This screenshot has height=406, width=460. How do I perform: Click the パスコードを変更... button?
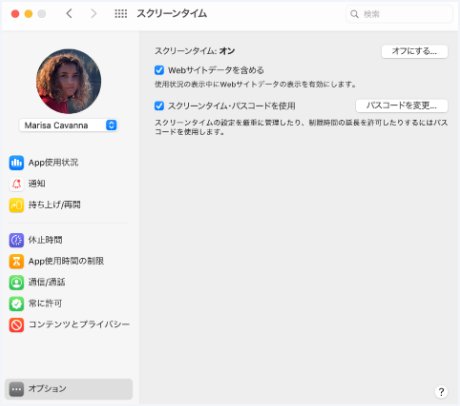402,106
